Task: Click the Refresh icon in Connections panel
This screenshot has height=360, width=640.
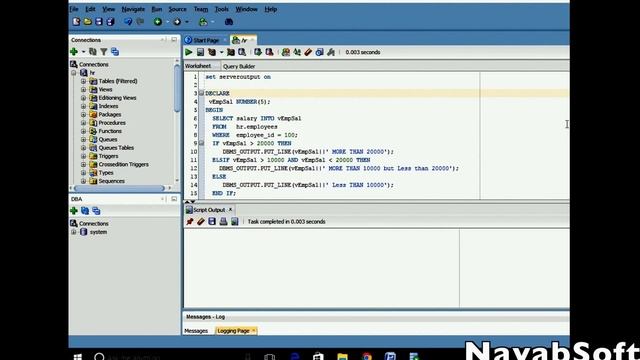Action: coord(93,51)
